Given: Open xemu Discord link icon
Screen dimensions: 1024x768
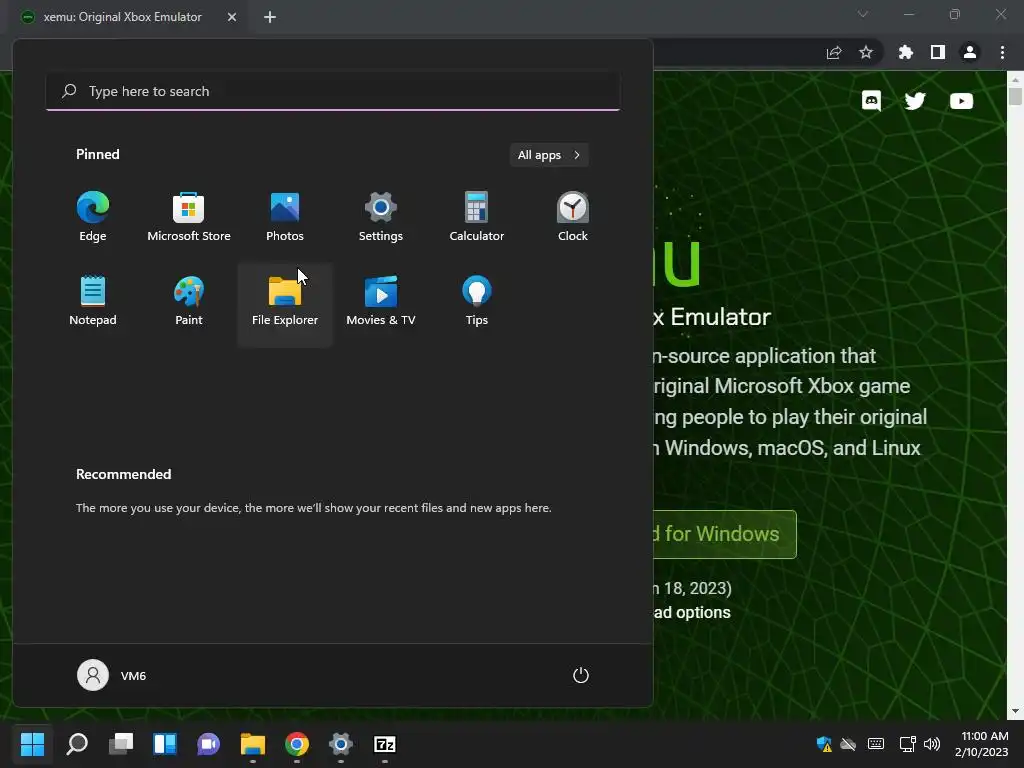Looking at the screenshot, I should pos(871,101).
